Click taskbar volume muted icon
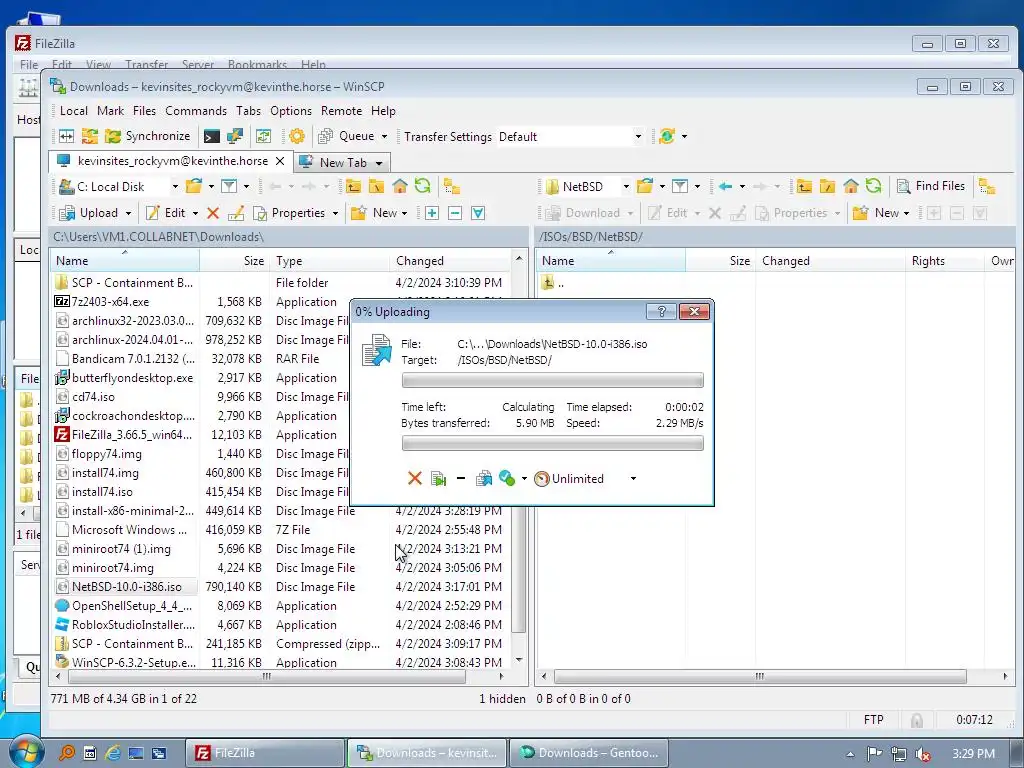The image size is (1024, 768). pos(923,754)
